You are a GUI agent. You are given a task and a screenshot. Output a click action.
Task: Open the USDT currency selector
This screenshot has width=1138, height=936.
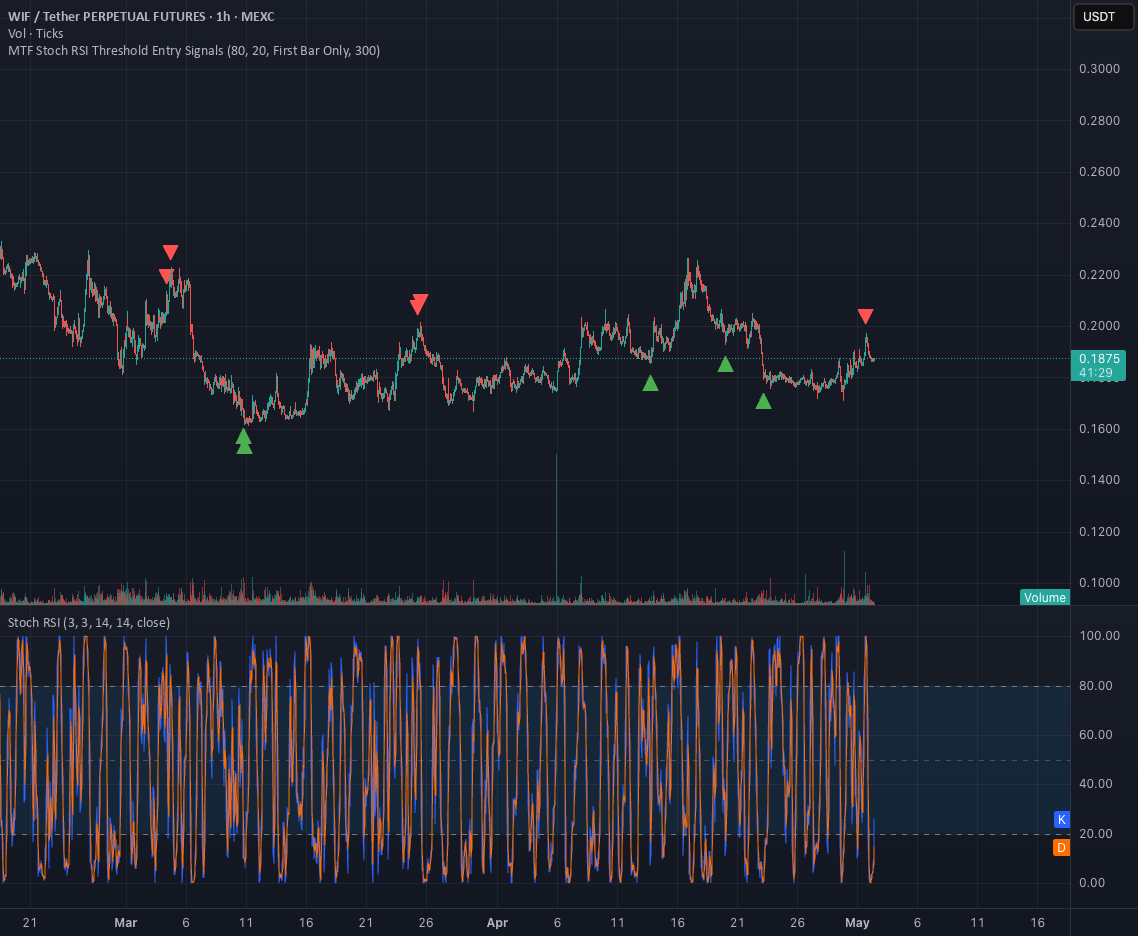click(1102, 17)
